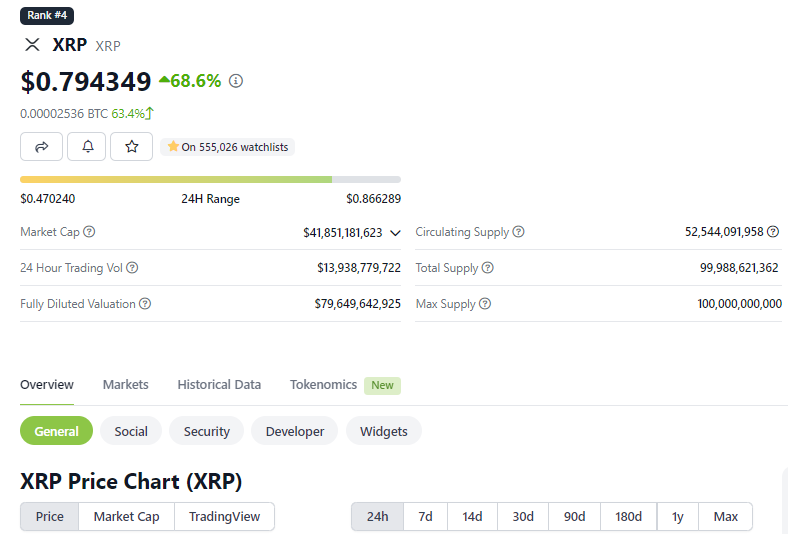Click the bell price alert icon
788x534 pixels.
click(87, 147)
